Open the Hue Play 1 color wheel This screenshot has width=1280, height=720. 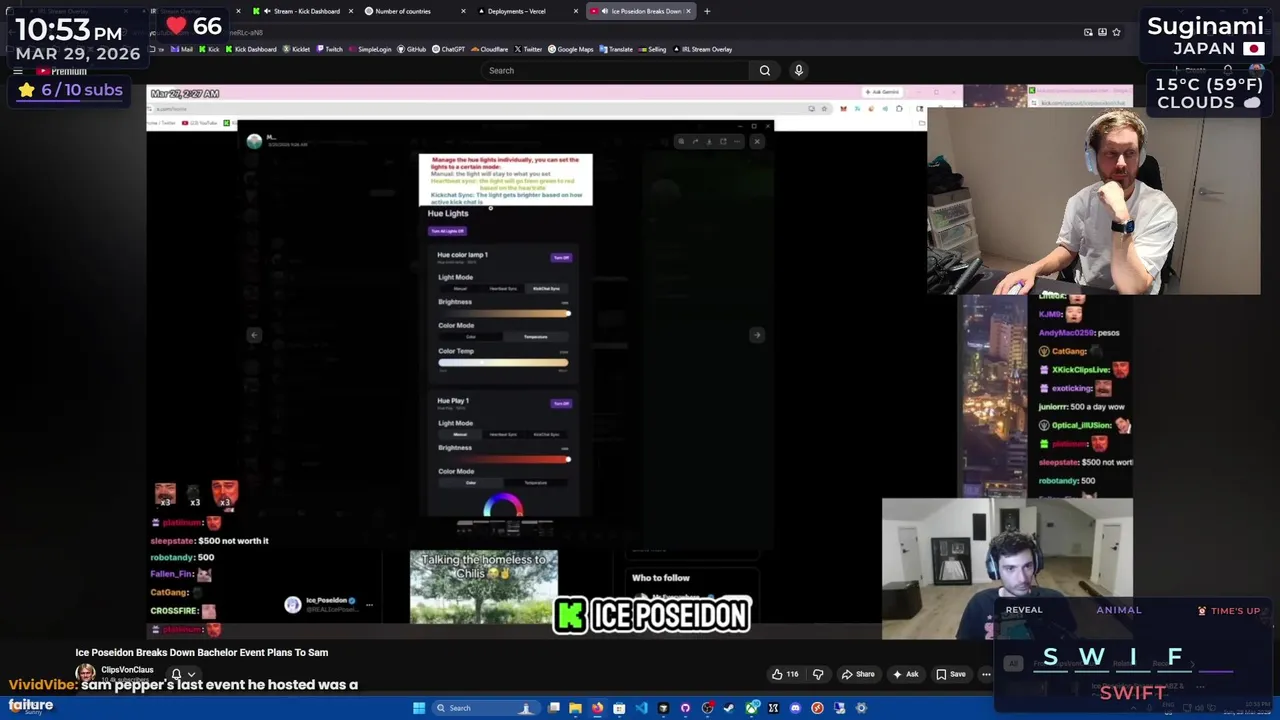503,505
